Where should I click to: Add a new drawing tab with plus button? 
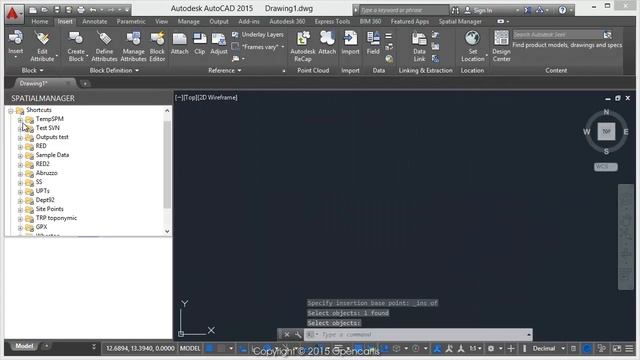pos(85,84)
